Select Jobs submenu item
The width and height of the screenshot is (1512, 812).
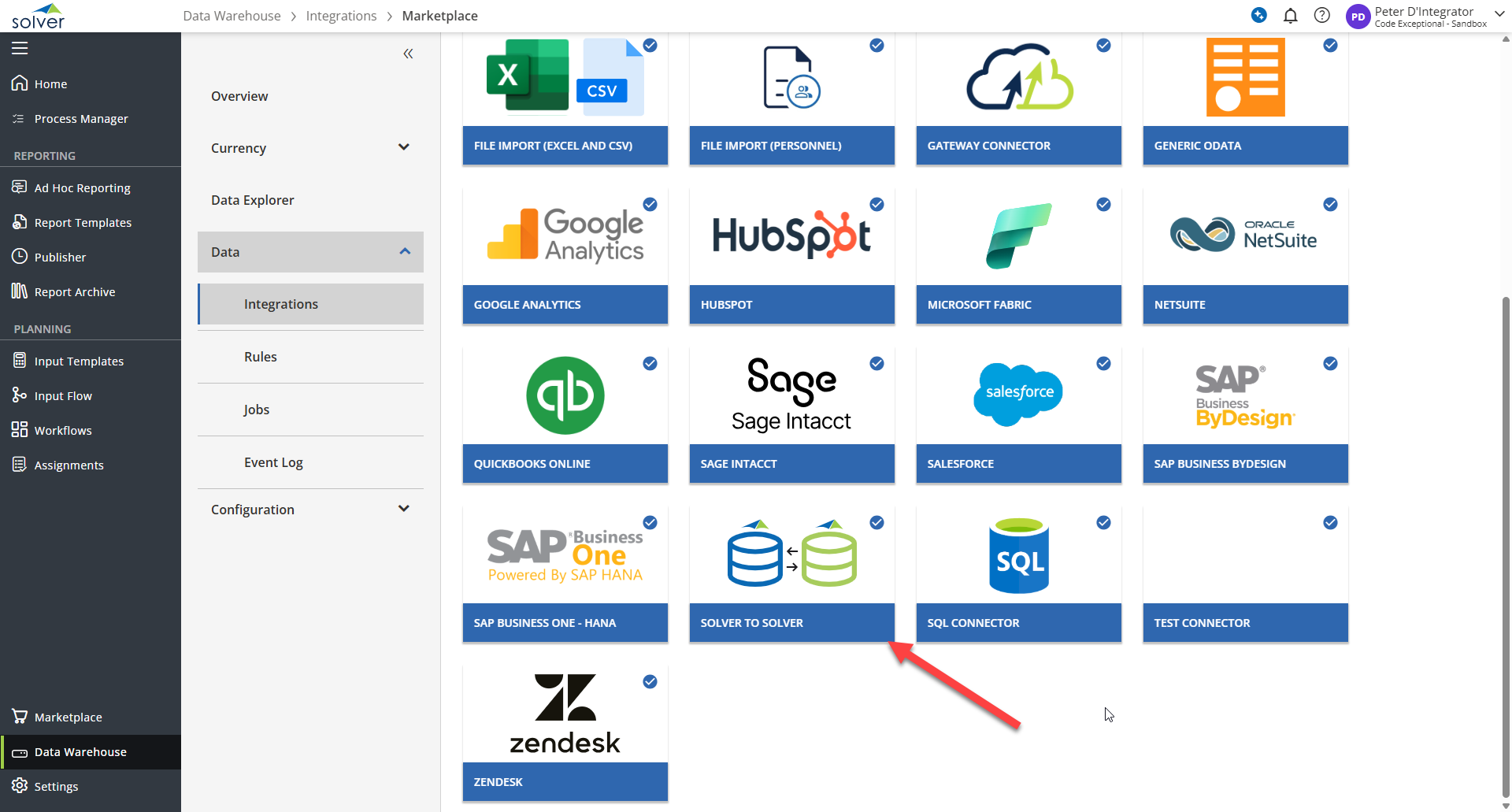tap(310, 410)
